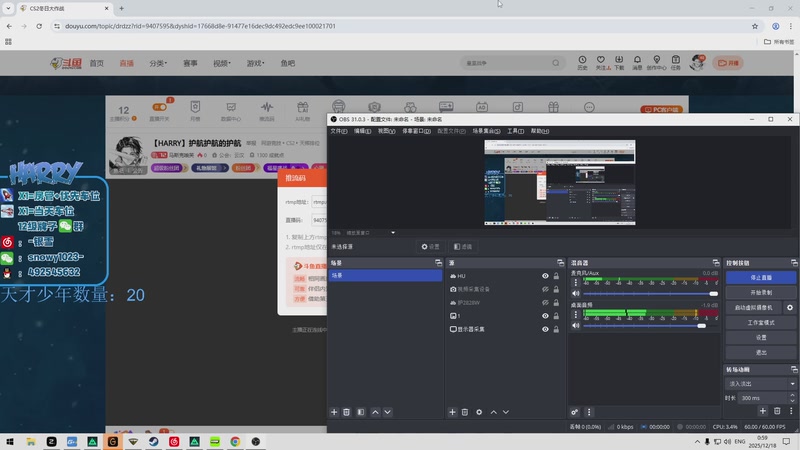Add a new scene transition

(763, 411)
